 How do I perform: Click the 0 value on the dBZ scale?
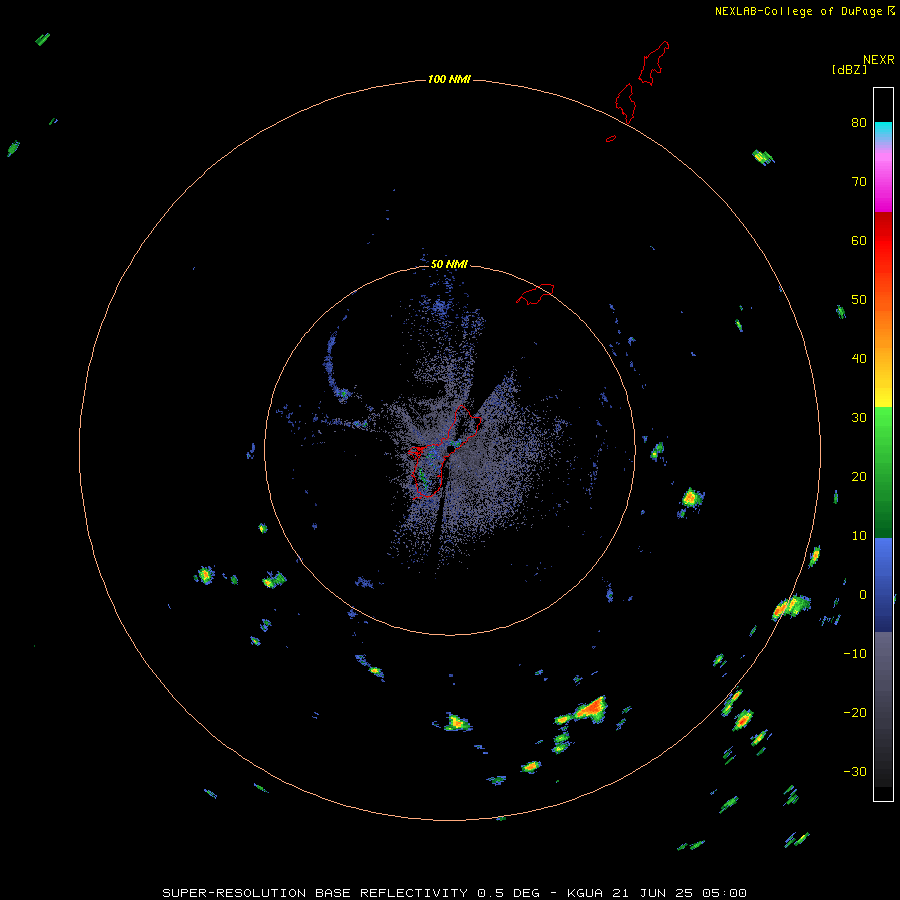(x=863, y=595)
